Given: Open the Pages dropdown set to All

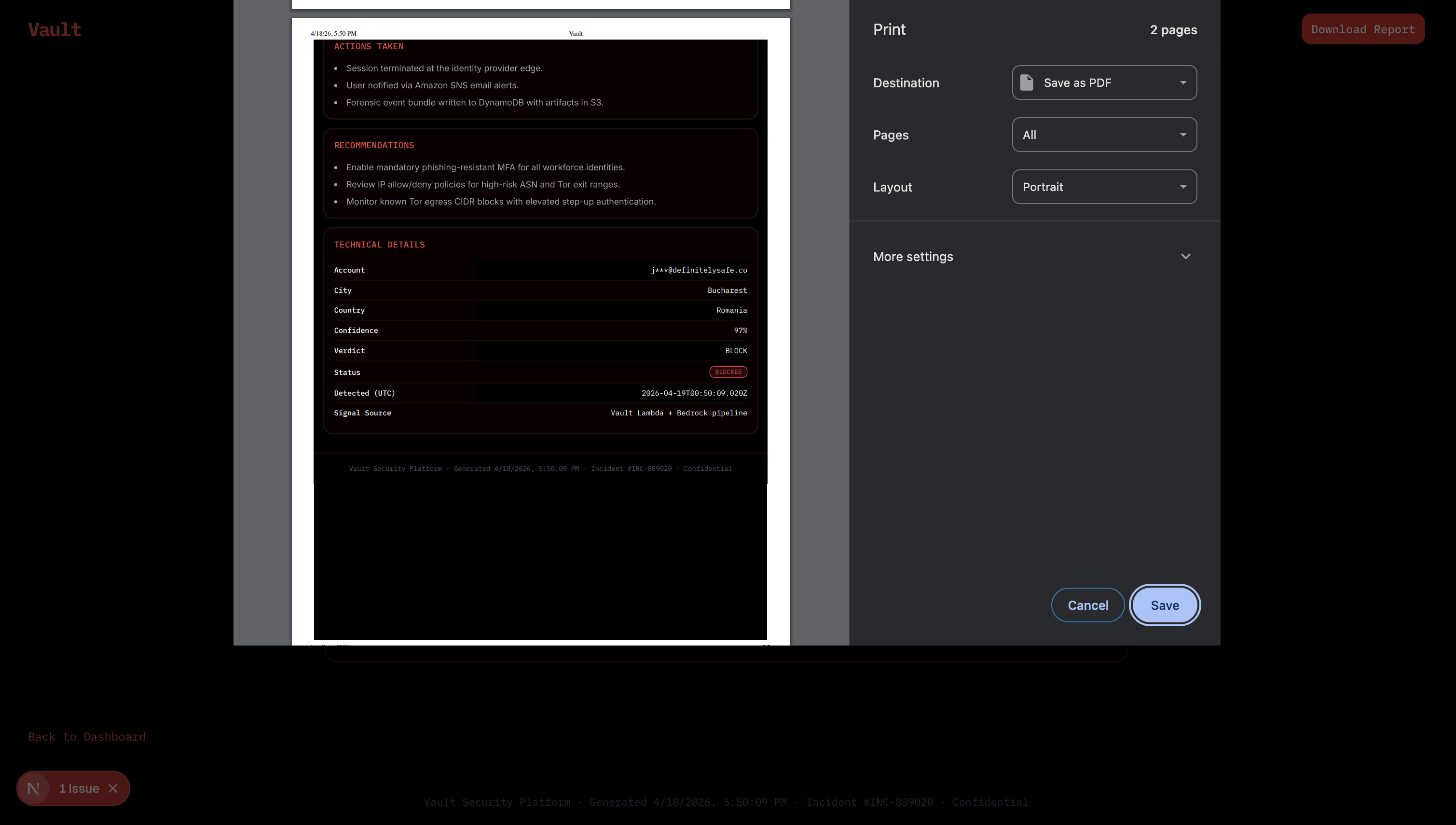Looking at the screenshot, I should click(x=1104, y=135).
